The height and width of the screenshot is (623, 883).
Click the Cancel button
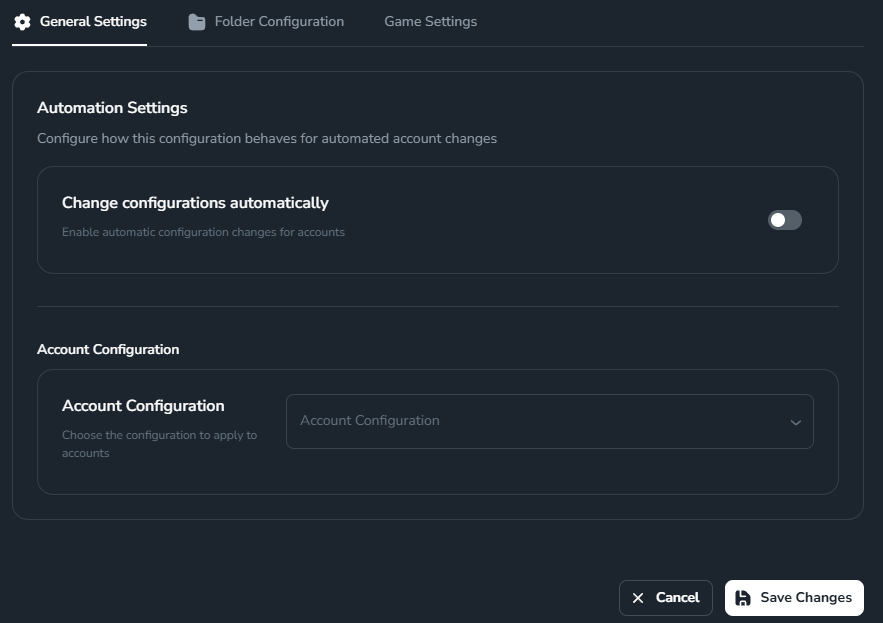(x=664, y=597)
